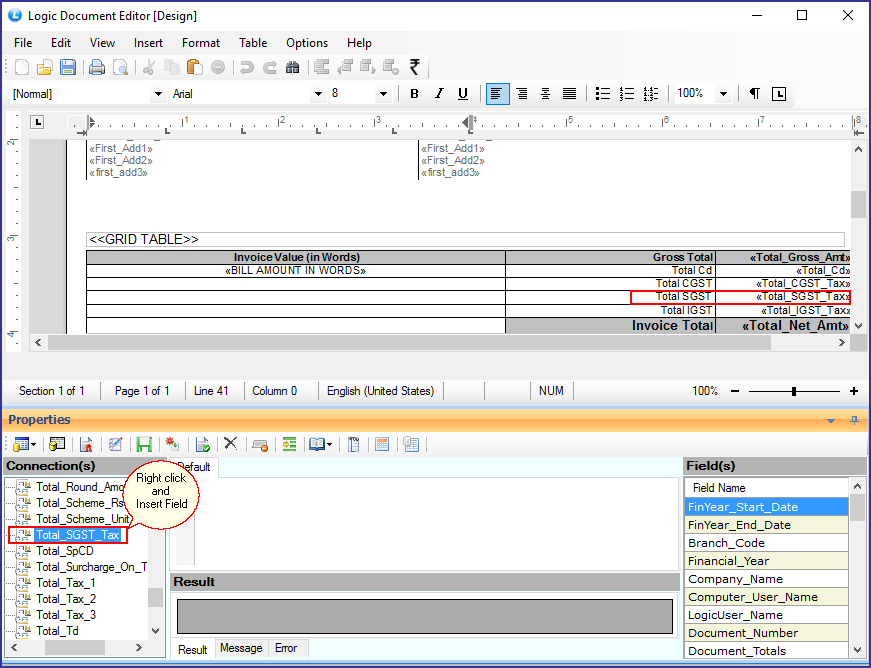Open the Help menu
Viewport: 871px width, 668px height.
tap(359, 43)
